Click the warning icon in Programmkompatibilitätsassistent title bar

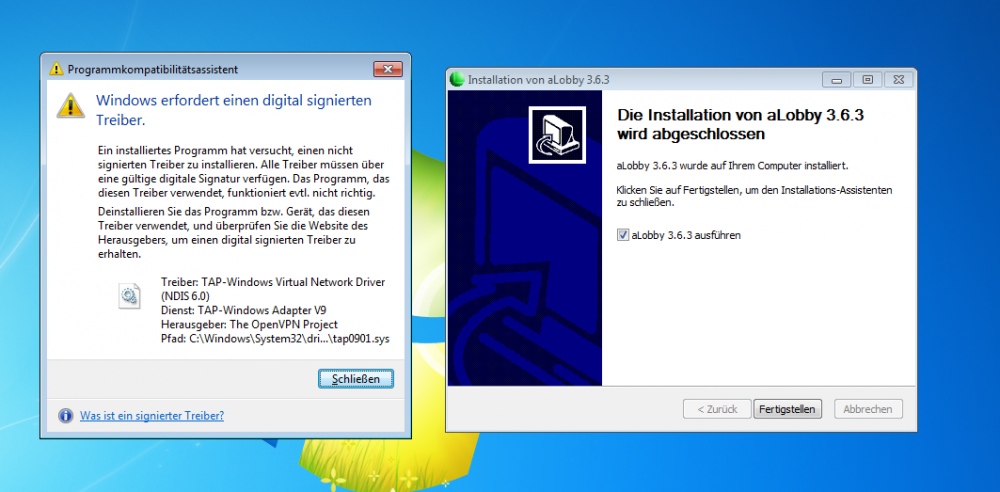[x=57, y=69]
